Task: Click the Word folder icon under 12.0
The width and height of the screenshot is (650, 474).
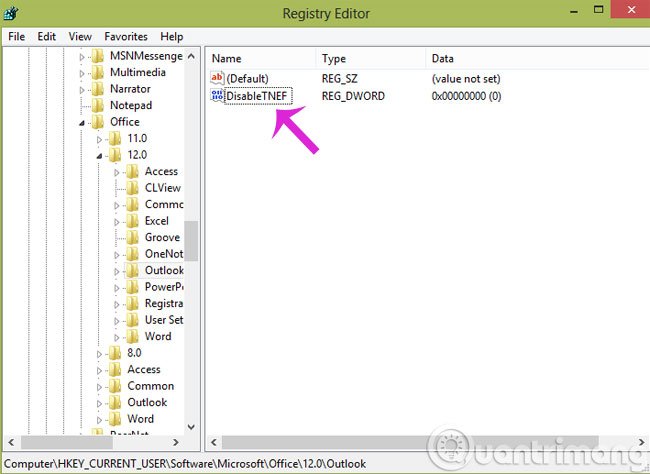Action: click(x=132, y=336)
